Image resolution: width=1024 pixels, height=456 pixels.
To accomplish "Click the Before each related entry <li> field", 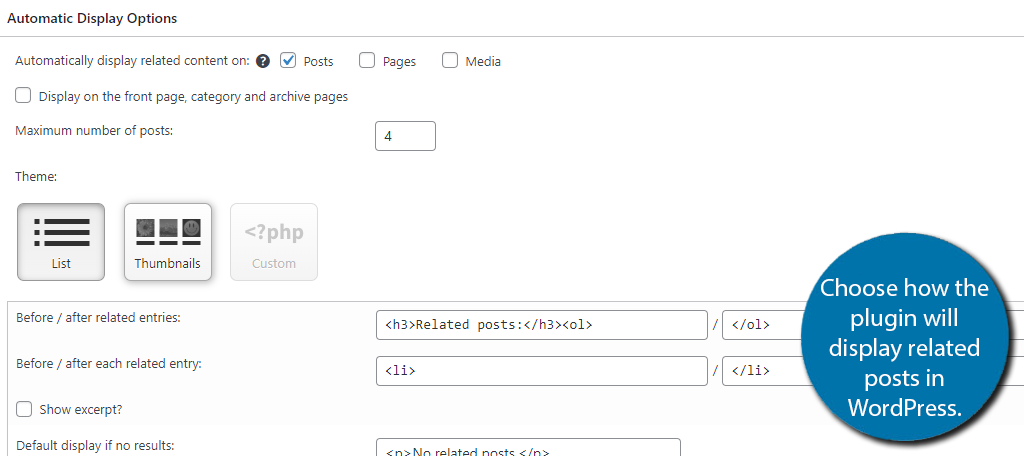I will coord(542,370).
